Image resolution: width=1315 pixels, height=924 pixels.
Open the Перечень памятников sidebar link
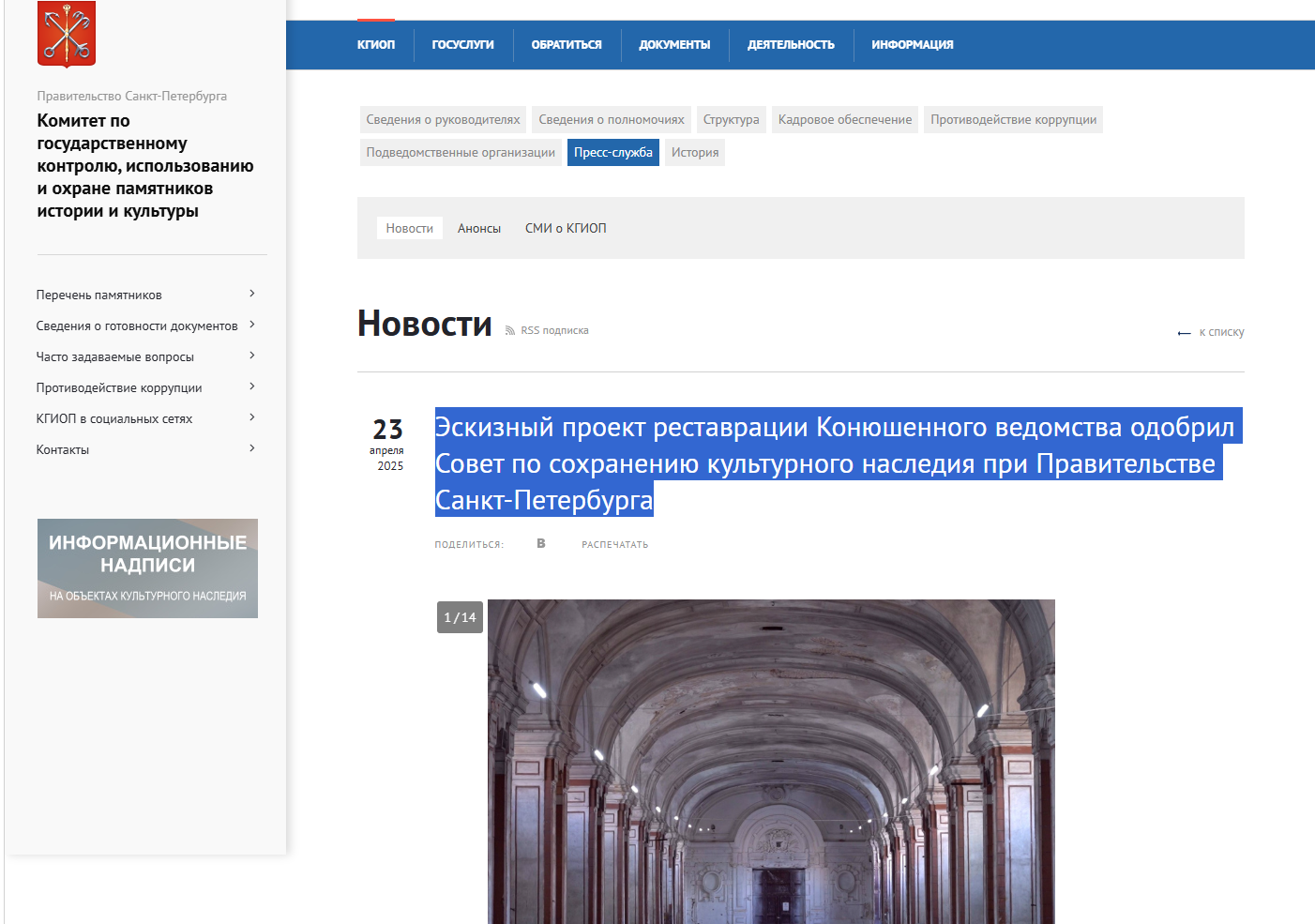(99, 295)
